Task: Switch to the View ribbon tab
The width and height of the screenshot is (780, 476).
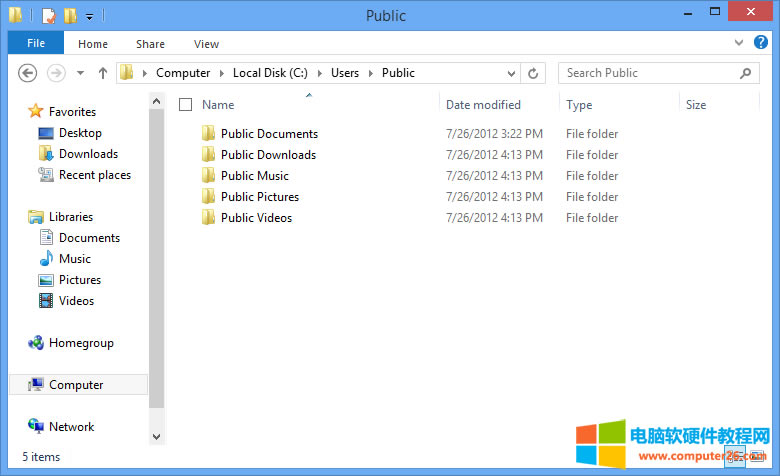Action: (x=206, y=44)
